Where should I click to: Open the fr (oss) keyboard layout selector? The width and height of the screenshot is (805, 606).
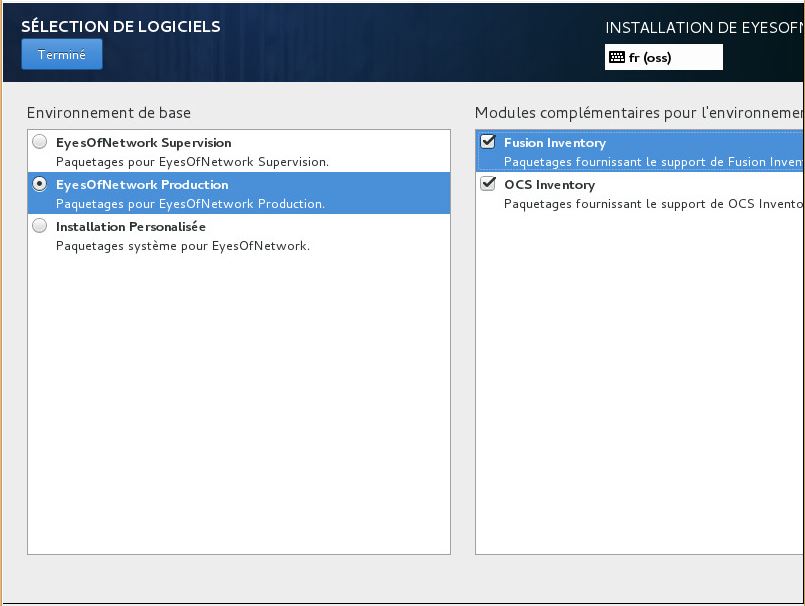coord(664,57)
